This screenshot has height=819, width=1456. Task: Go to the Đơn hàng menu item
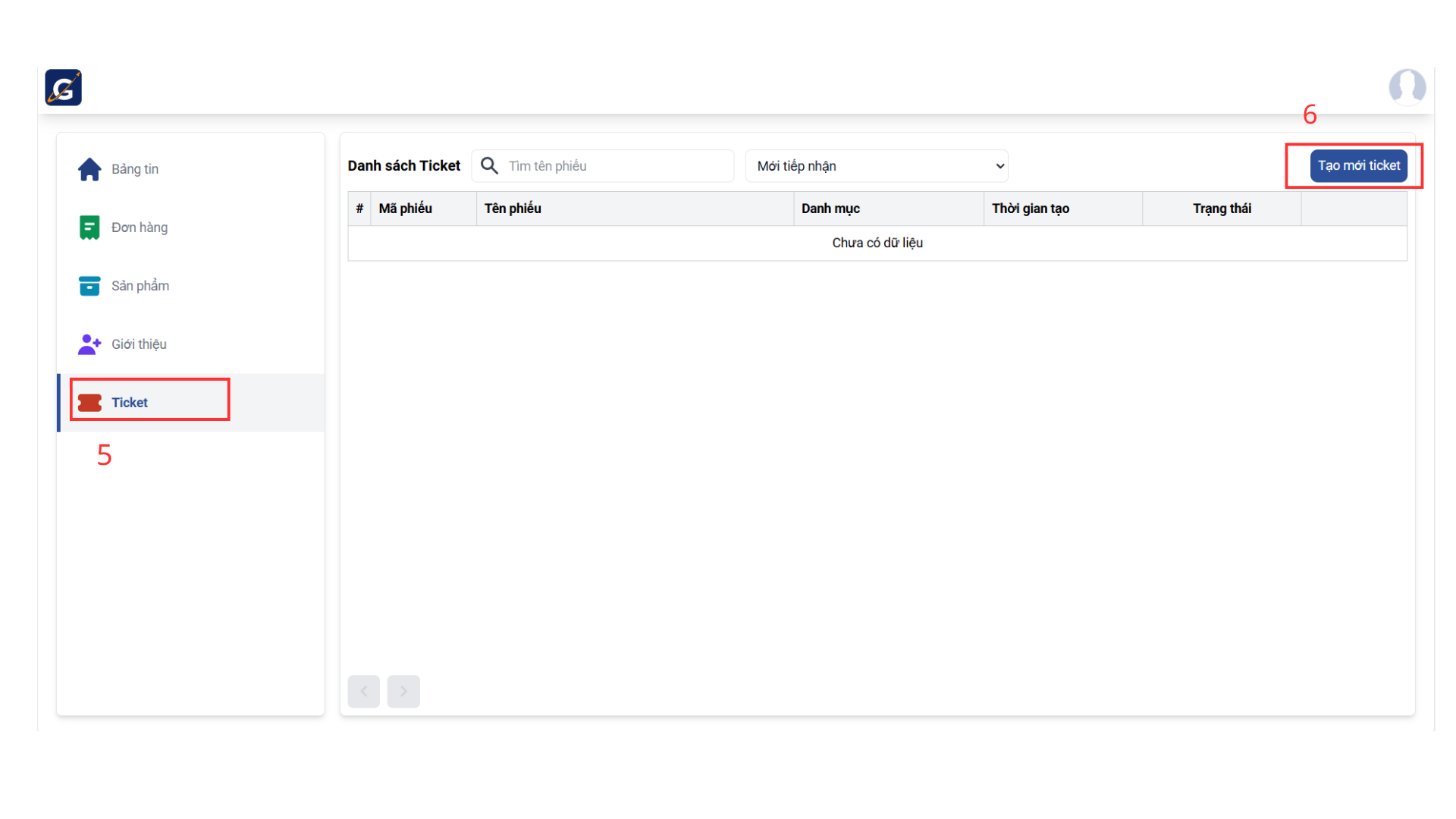click(x=140, y=227)
